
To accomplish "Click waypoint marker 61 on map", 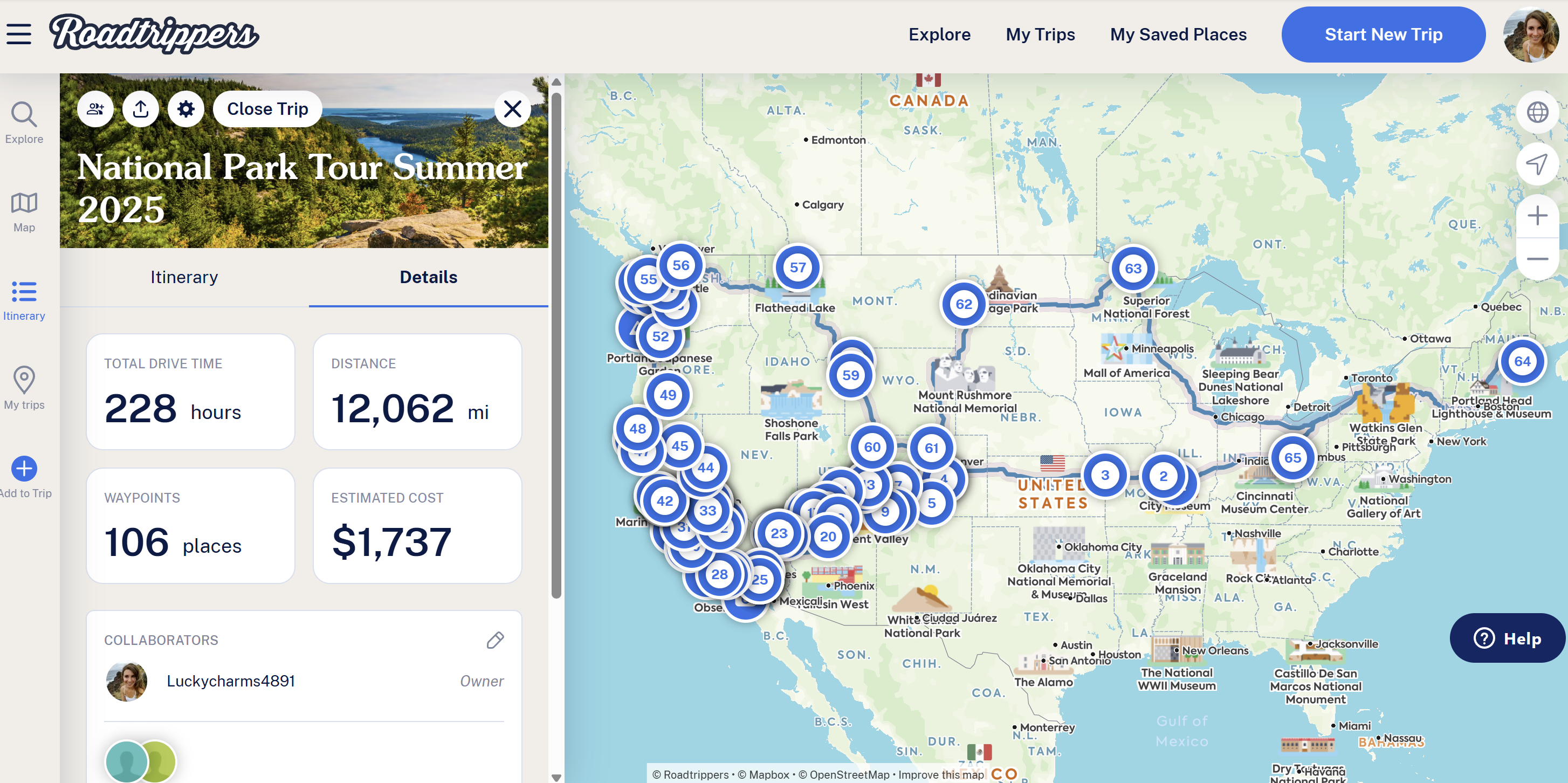I will [x=932, y=448].
